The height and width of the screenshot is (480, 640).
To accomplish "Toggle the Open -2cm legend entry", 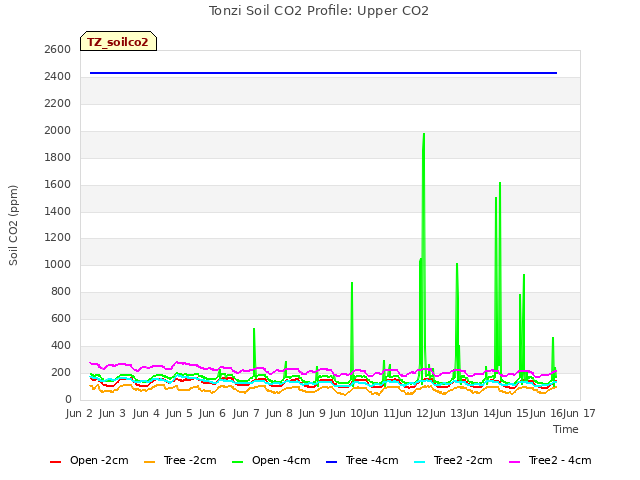I will 89,461.
